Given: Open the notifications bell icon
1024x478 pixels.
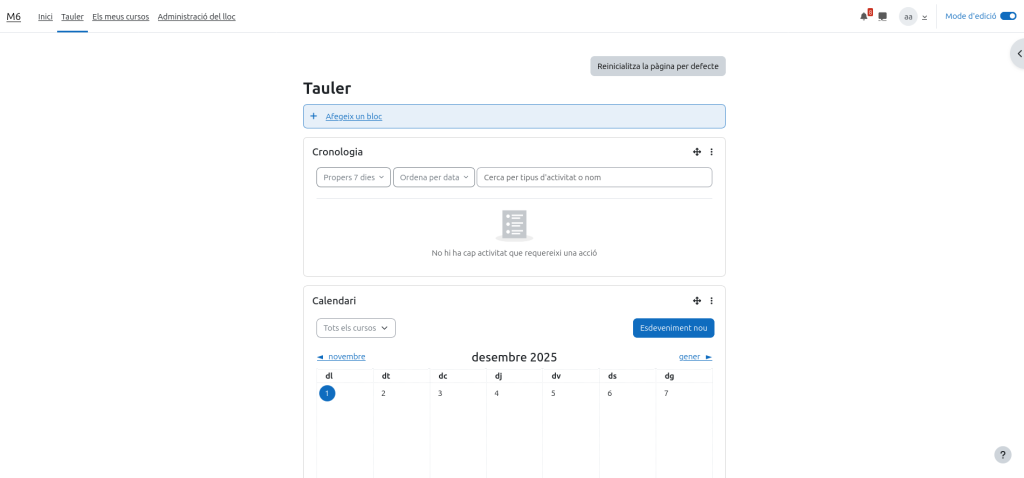Looking at the screenshot, I should (x=864, y=16).
